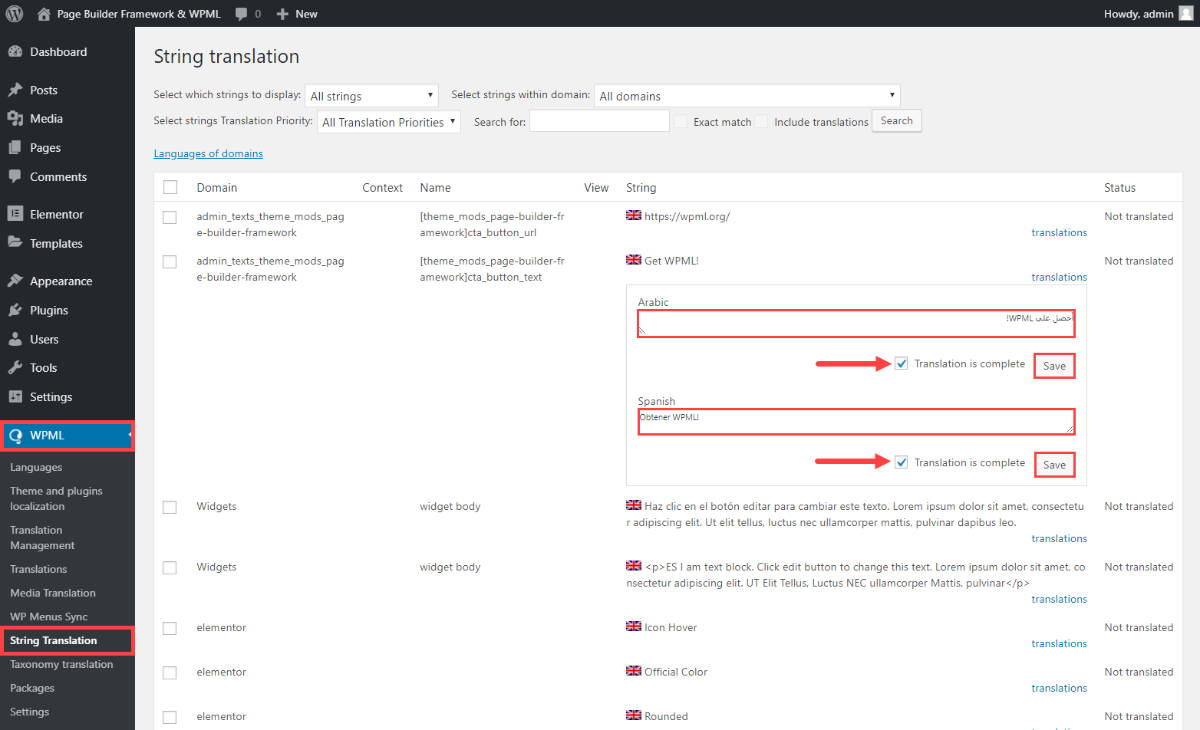Click UK flag beside Icon Hover string

[633, 627]
